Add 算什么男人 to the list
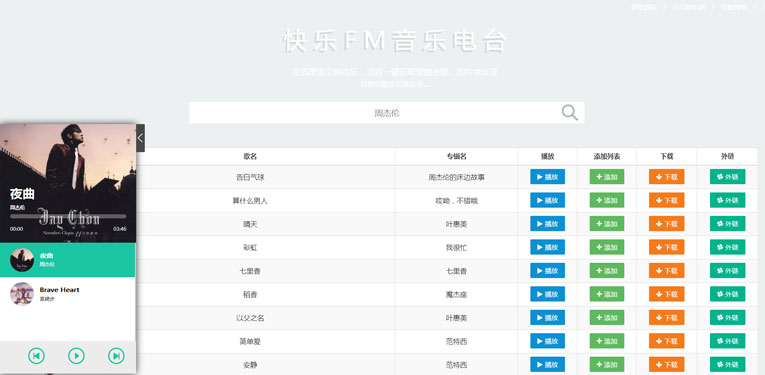This screenshot has height=375, width=765. [x=607, y=200]
